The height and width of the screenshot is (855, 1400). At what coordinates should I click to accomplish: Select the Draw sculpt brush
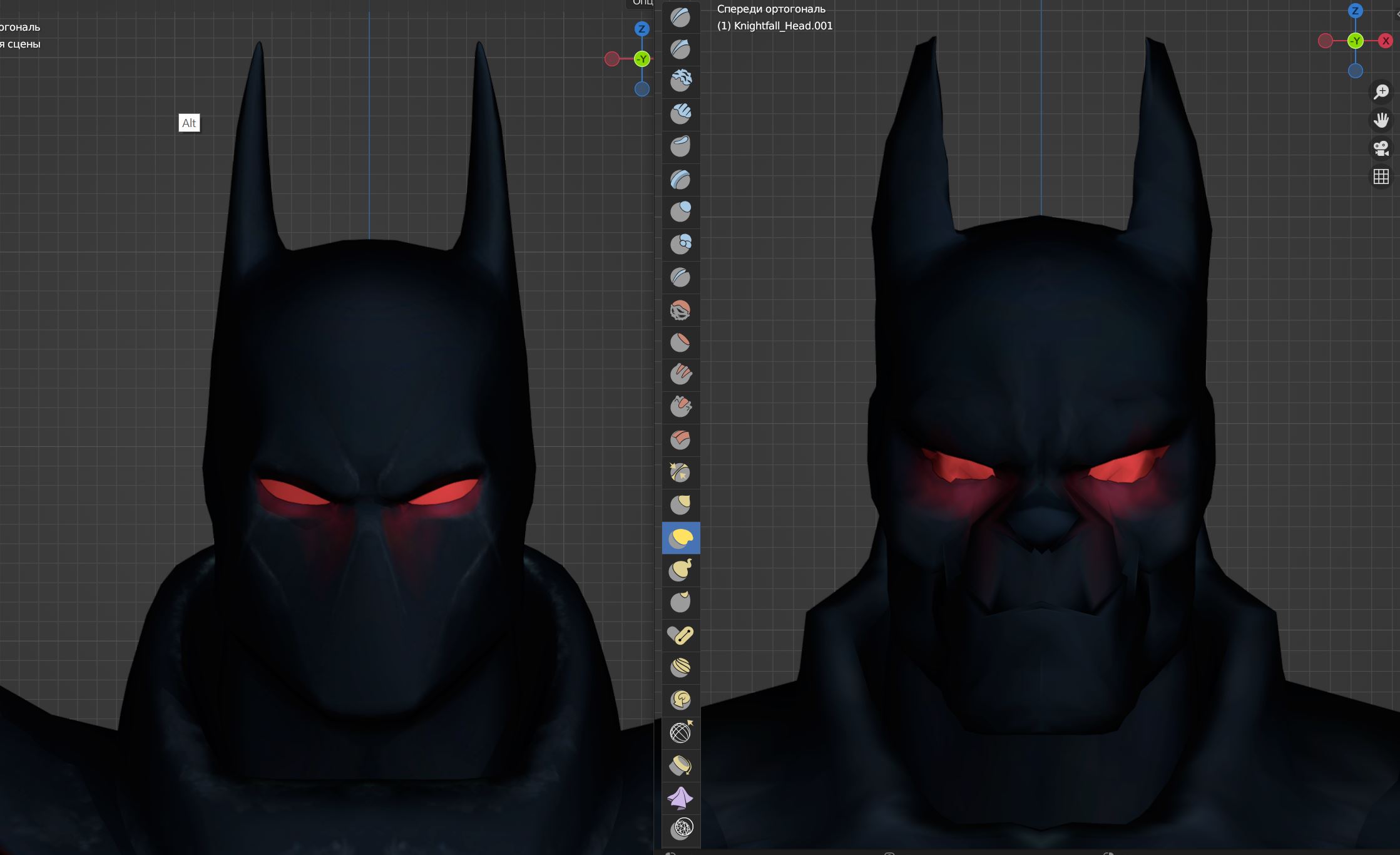[x=680, y=17]
